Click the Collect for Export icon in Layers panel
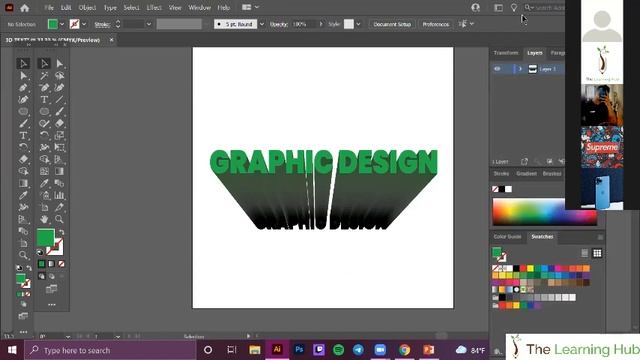 coord(524,162)
